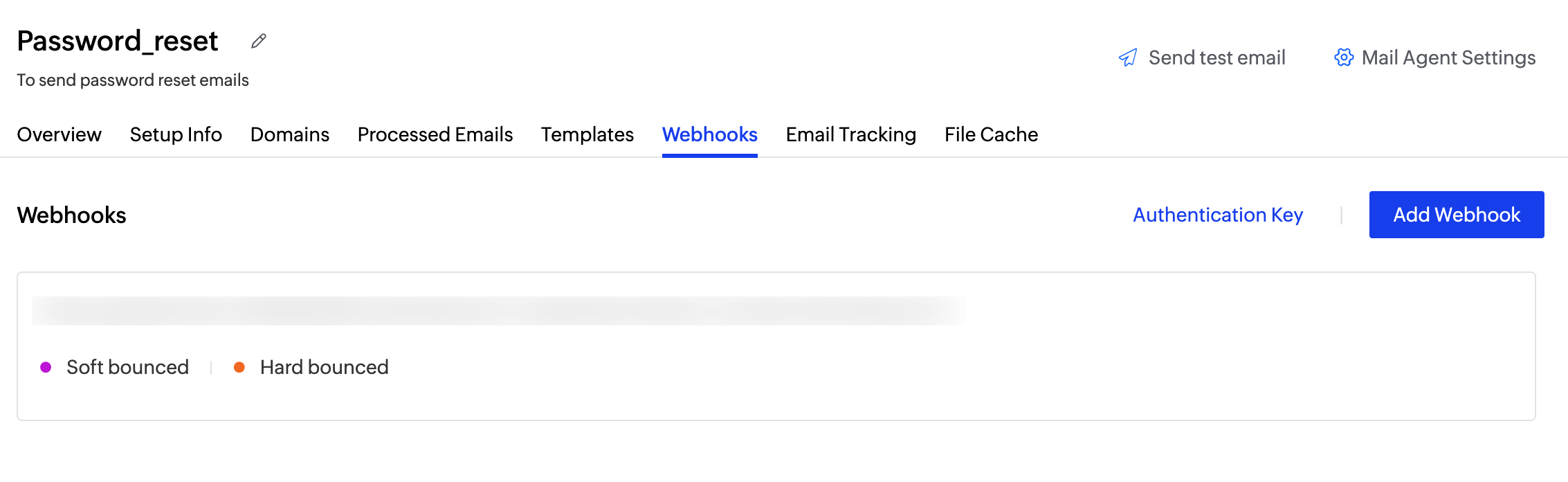Image resolution: width=1568 pixels, height=482 pixels.
Task: View the Processed Emails tab
Action: click(x=435, y=134)
